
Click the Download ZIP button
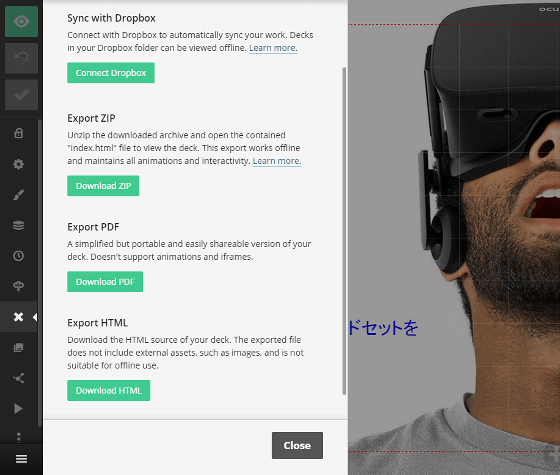[103, 186]
